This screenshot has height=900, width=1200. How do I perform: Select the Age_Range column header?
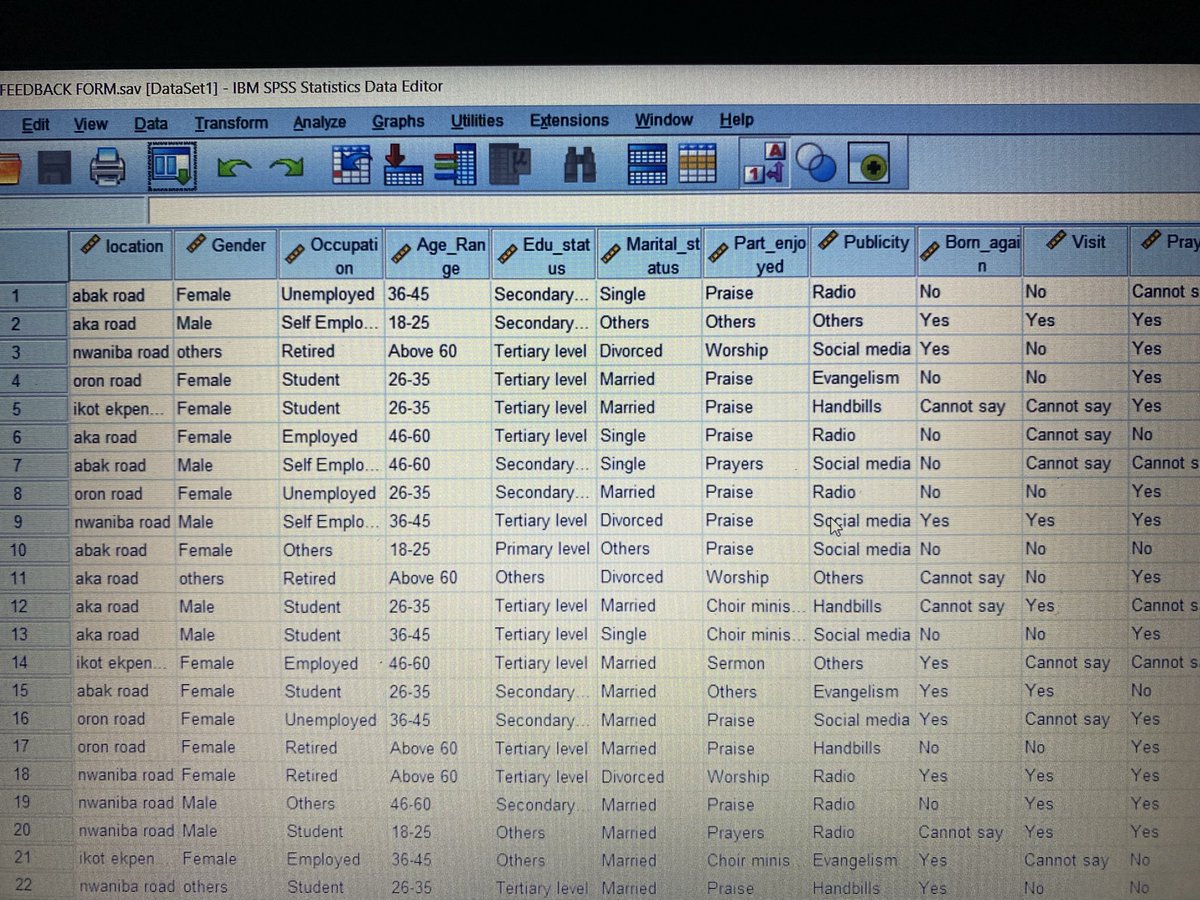[437, 255]
